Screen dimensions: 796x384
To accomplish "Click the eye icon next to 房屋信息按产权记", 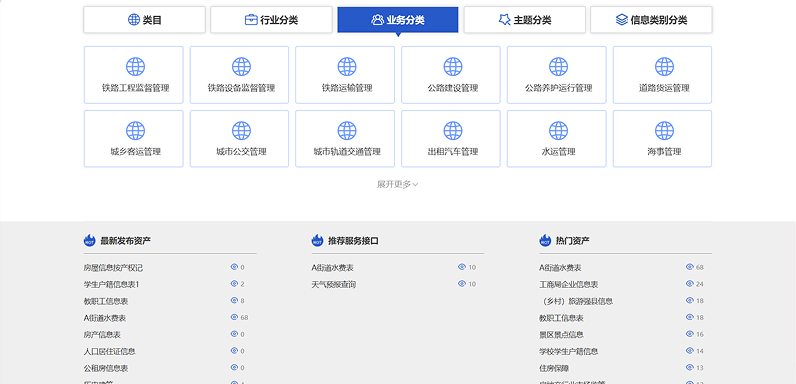I will point(234,267).
